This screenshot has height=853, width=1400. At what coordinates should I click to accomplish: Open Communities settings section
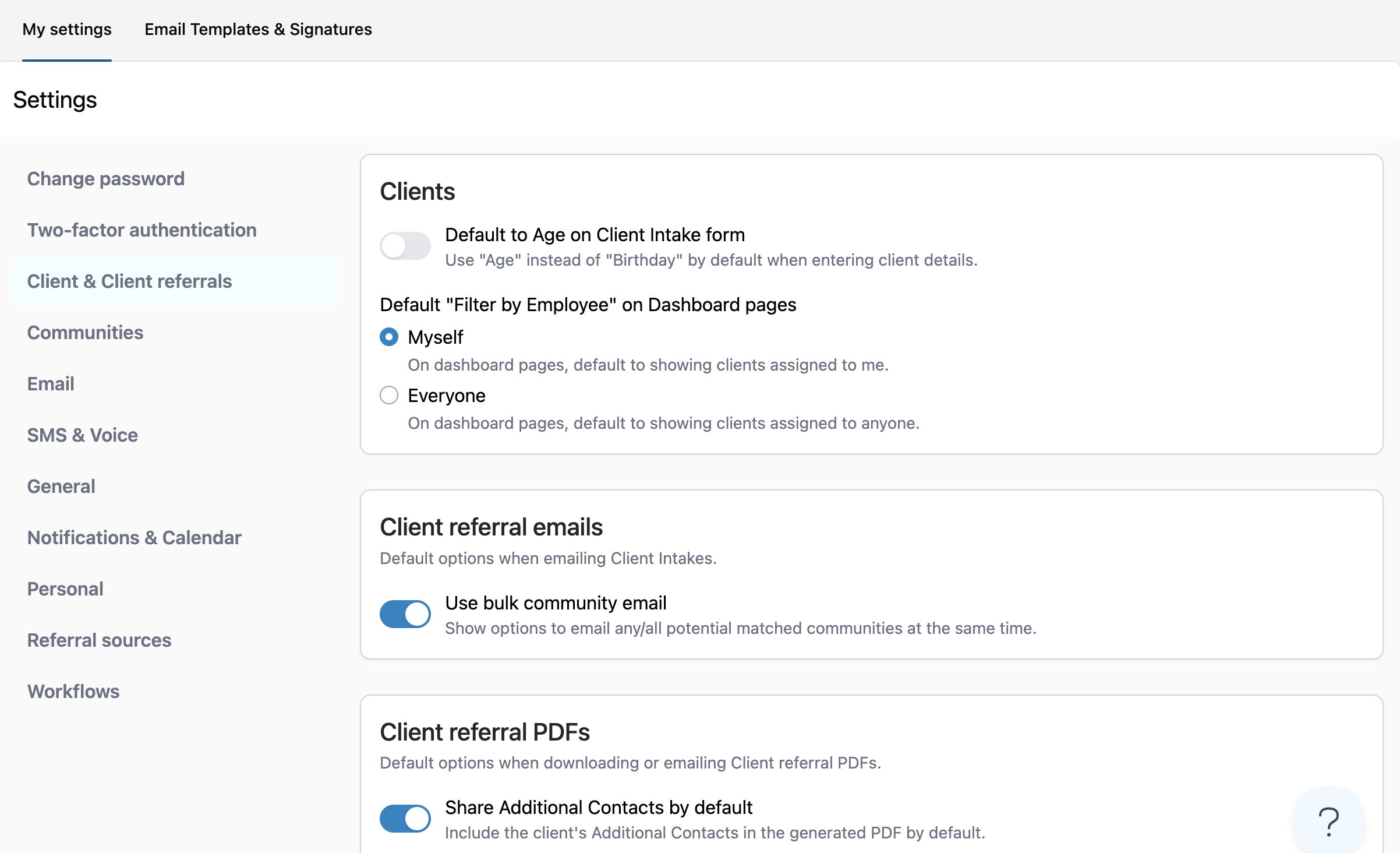(86, 332)
